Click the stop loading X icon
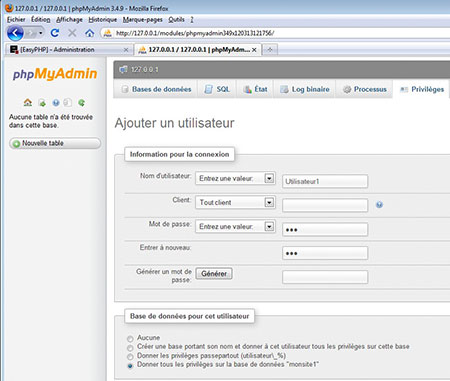The height and width of the screenshot is (381, 450). 72,33
